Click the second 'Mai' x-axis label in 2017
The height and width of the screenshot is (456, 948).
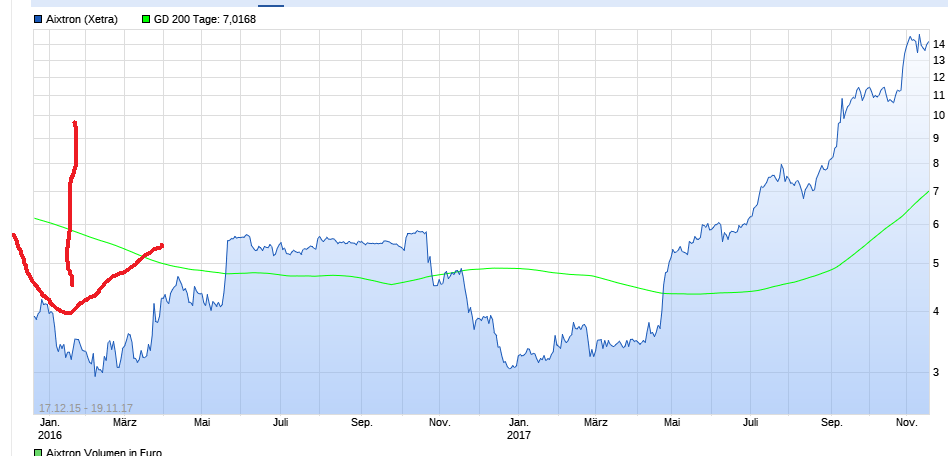point(672,422)
